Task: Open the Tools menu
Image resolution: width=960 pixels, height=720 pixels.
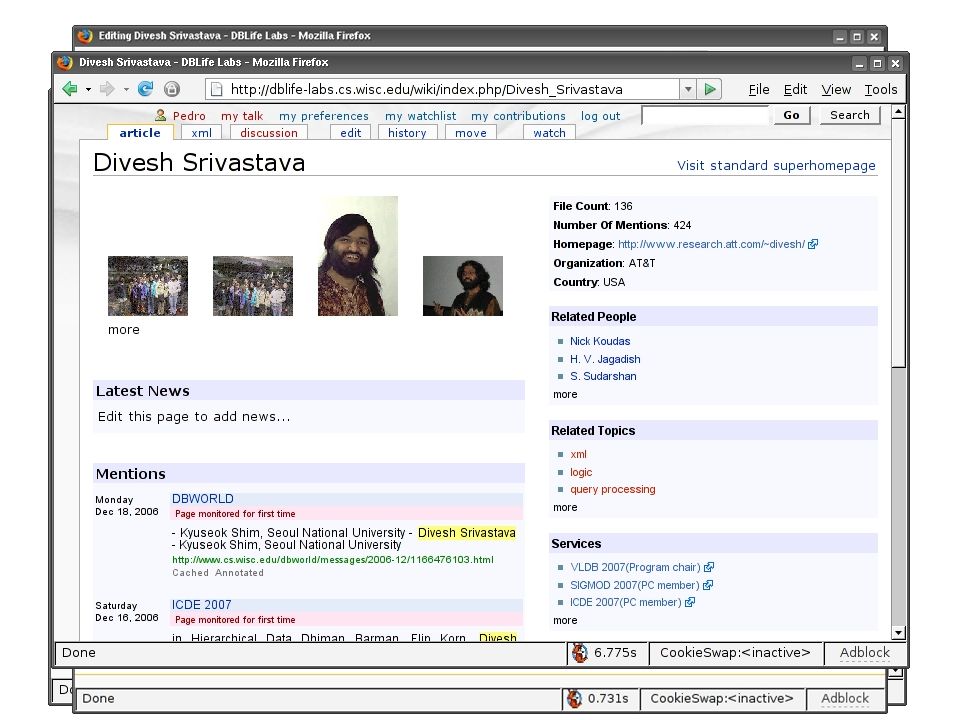Action: (880, 89)
